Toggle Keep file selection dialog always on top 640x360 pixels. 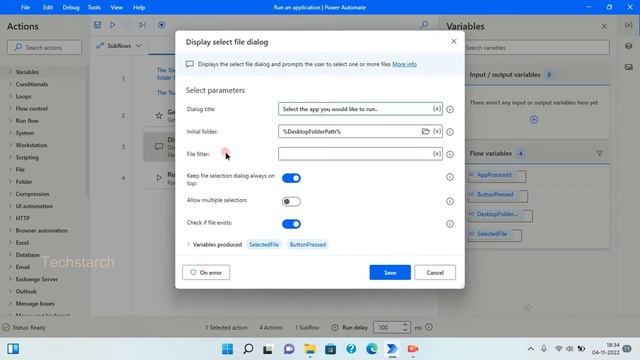tap(291, 178)
